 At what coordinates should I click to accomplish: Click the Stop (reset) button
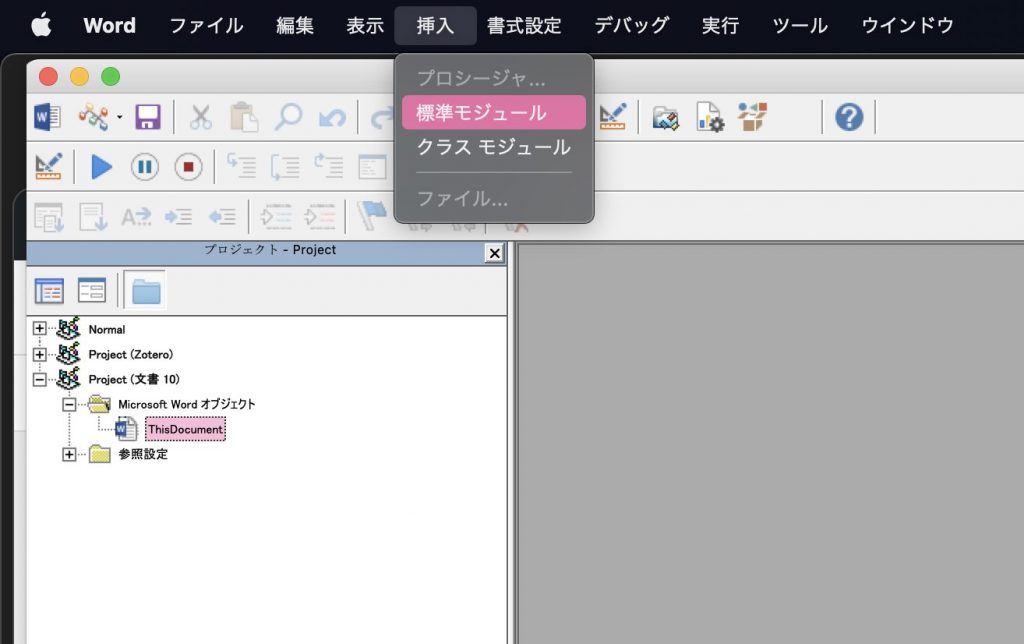[x=188, y=166]
